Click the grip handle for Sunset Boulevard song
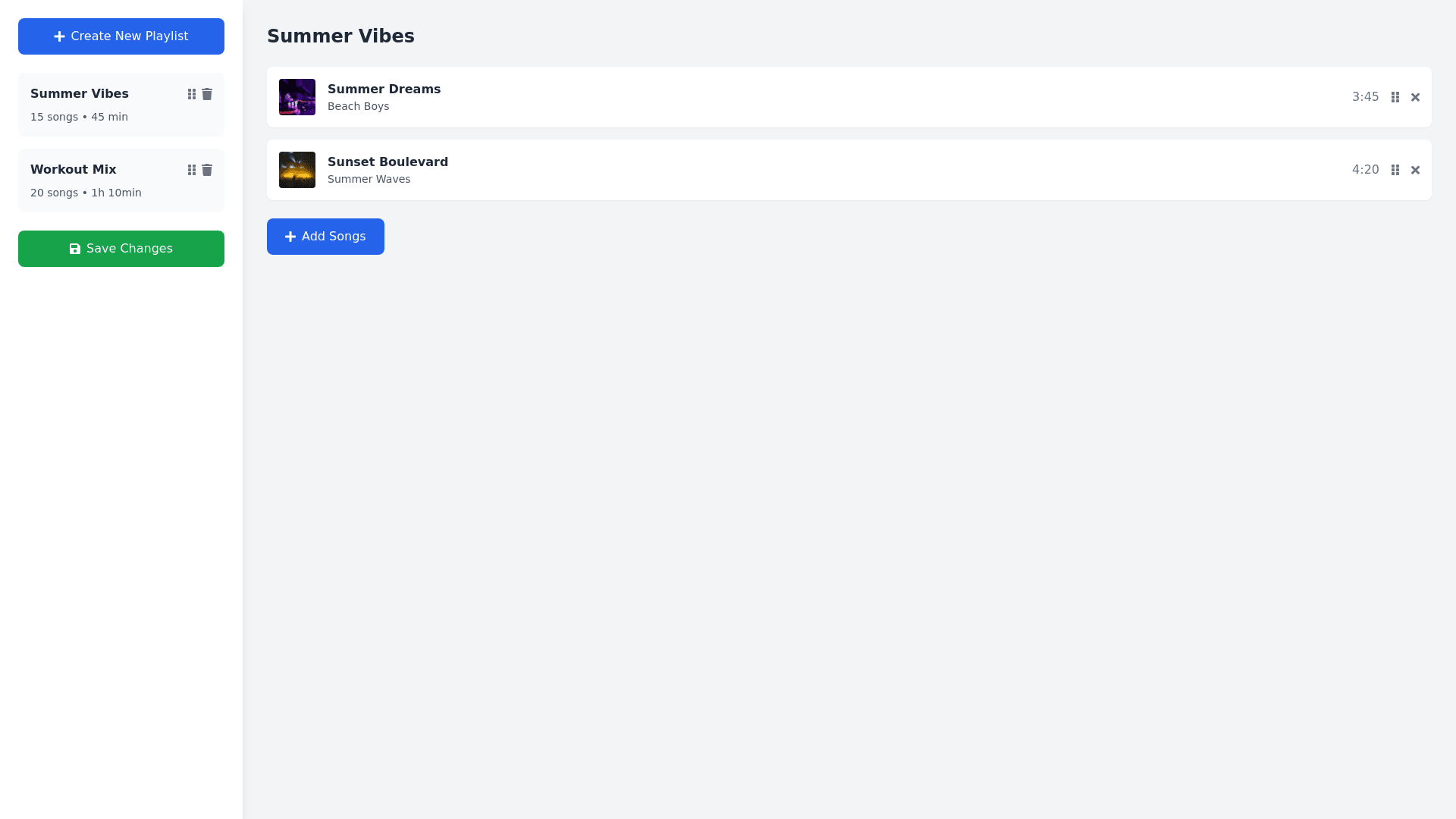 pyautogui.click(x=1395, y=170)
